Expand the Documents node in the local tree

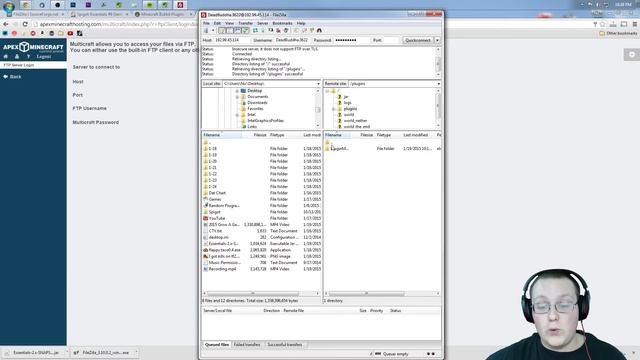click(x=237, y=97)
